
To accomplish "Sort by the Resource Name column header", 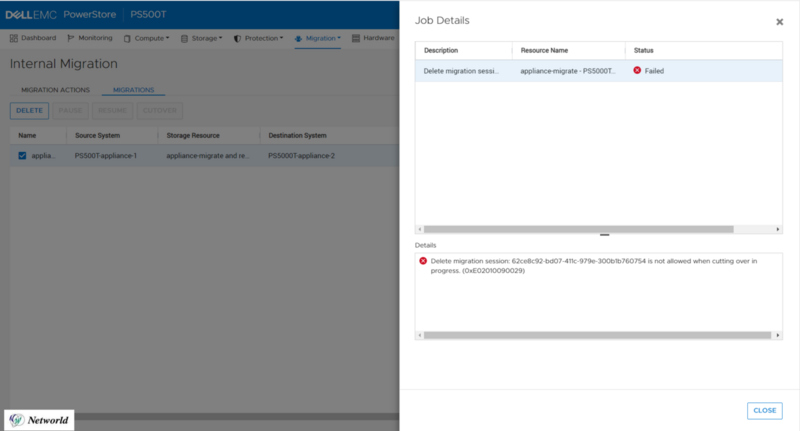I will coord(544,50).
